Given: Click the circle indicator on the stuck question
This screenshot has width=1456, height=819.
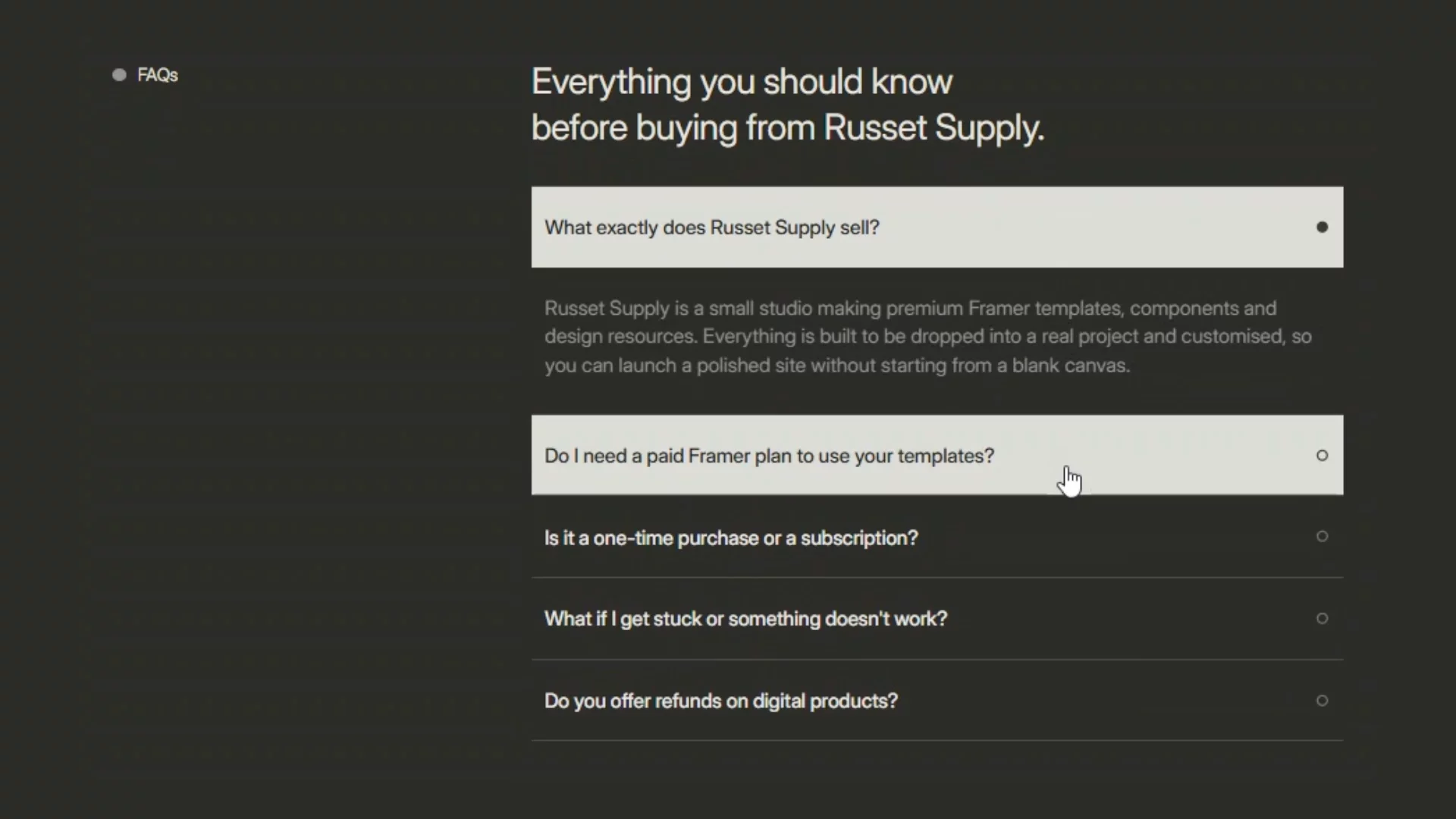Looking at the screenshot, I should [1322, 618].
